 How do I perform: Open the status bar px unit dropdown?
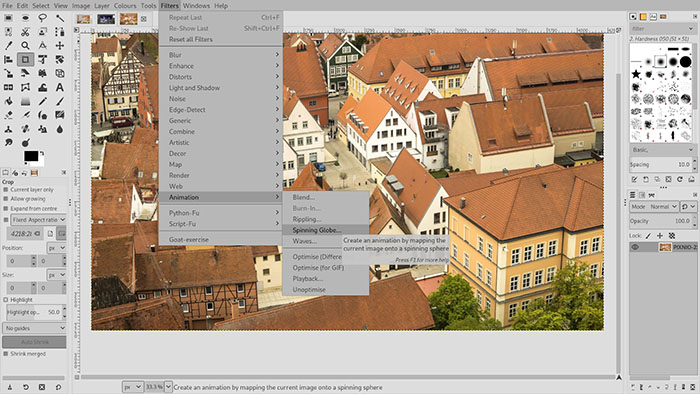[x=133, y=387]
